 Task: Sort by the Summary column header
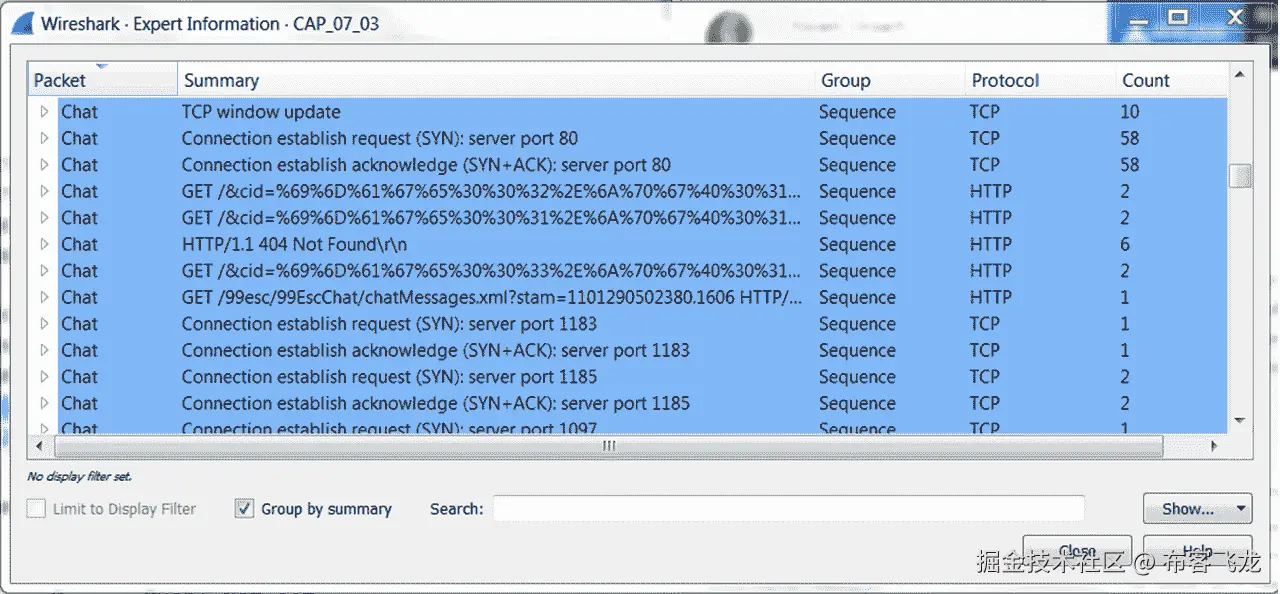pos(496,80)
